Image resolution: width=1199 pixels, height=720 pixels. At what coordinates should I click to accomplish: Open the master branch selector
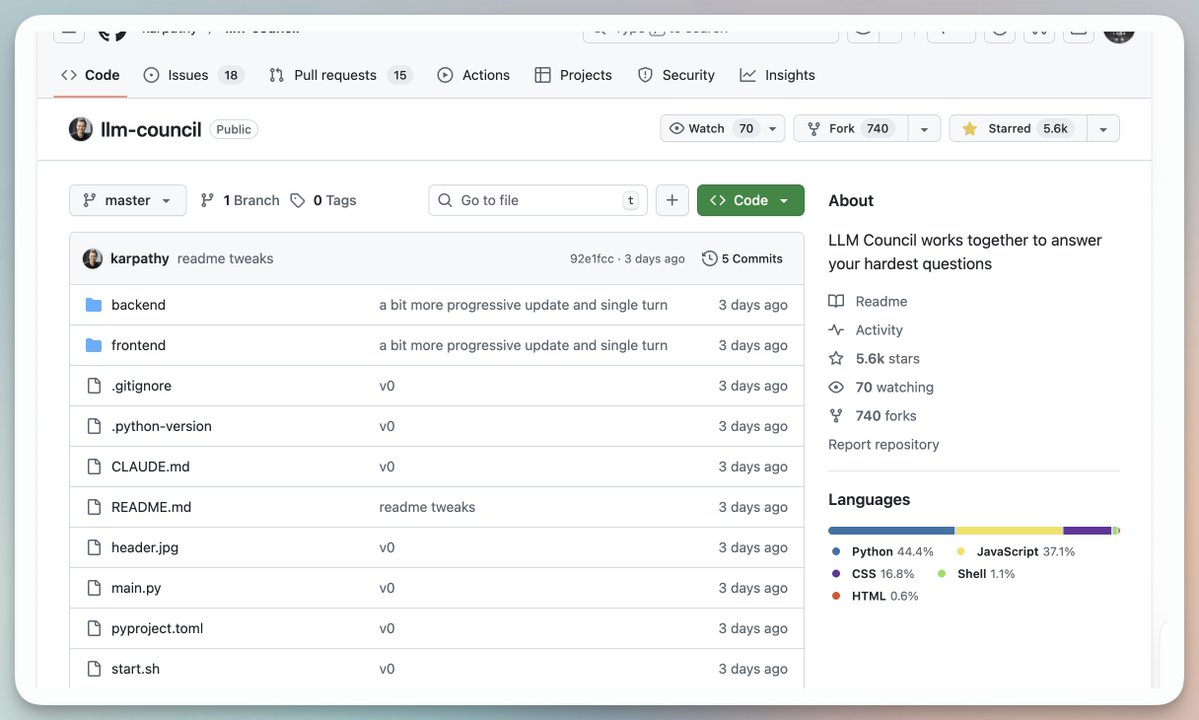pyautogui.click(x=128, y=200)
